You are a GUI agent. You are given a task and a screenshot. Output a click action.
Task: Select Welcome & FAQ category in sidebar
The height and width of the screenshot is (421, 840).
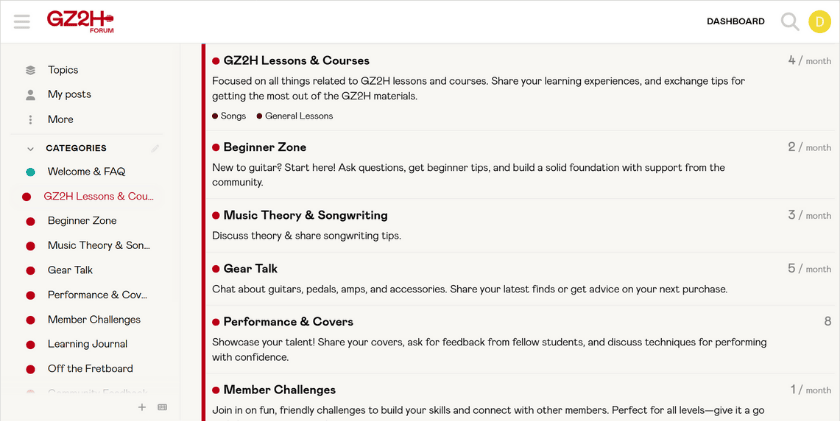pos(86,172)
